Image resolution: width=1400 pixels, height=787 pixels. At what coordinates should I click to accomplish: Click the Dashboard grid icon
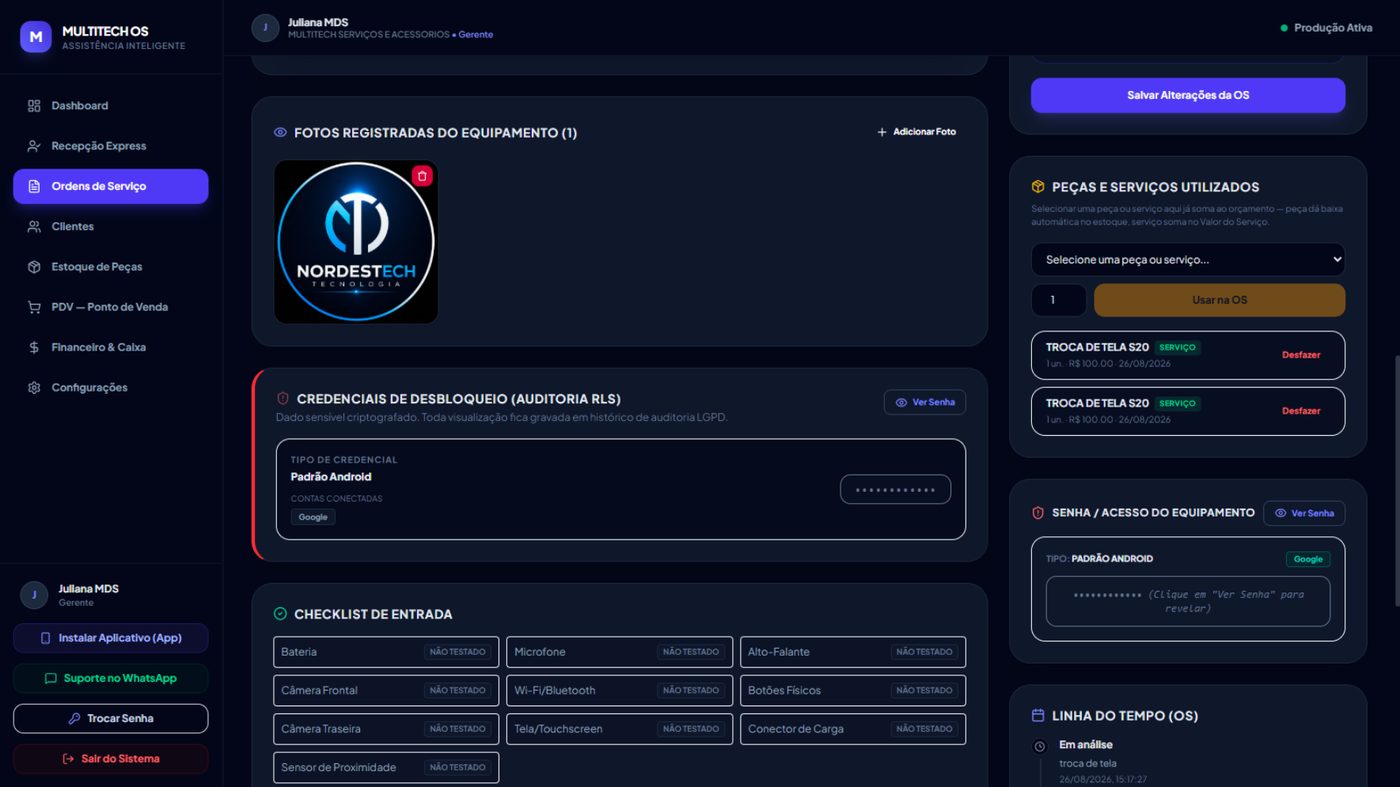(x=34, y=105)
